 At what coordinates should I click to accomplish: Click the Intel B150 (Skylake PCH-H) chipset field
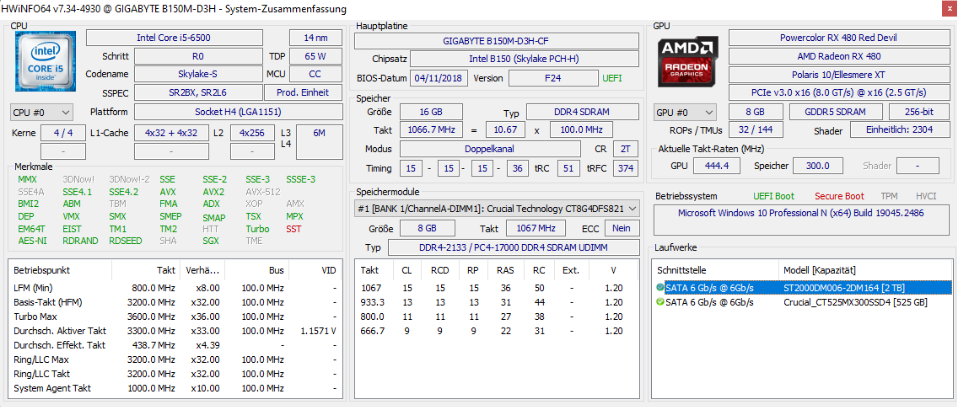pos(524,59)
